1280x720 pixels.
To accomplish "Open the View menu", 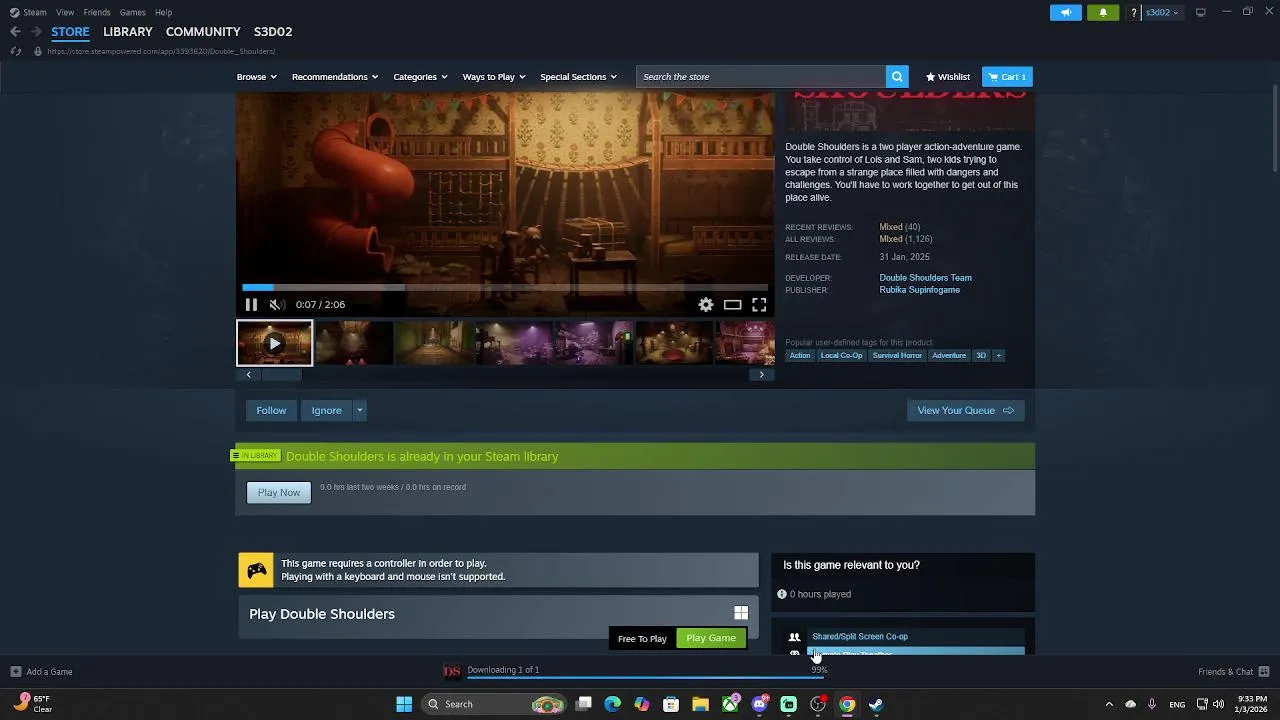I will 65,12.
